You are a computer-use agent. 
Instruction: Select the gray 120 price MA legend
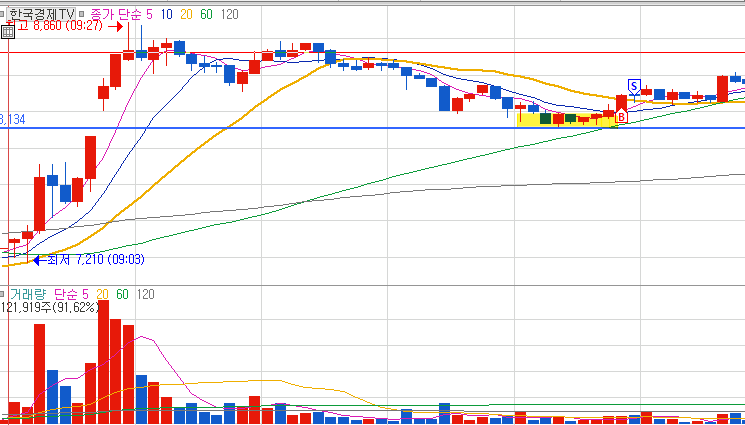click(x=229, y=15)
